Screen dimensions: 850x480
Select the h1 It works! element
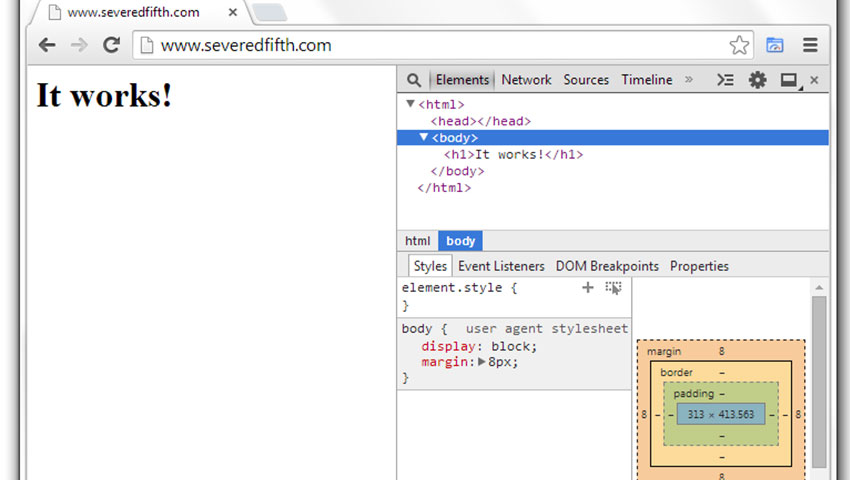click(513, 155)
